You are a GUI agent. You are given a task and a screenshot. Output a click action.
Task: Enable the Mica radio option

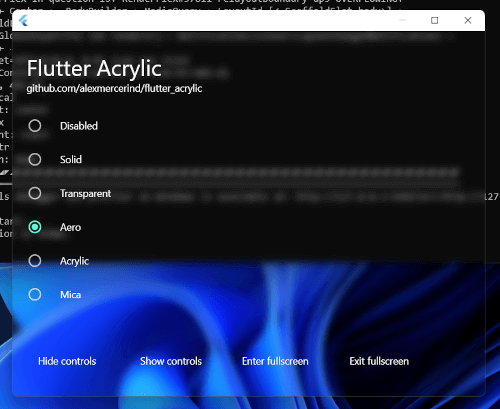pyautogui.click(x=35, y=295)
